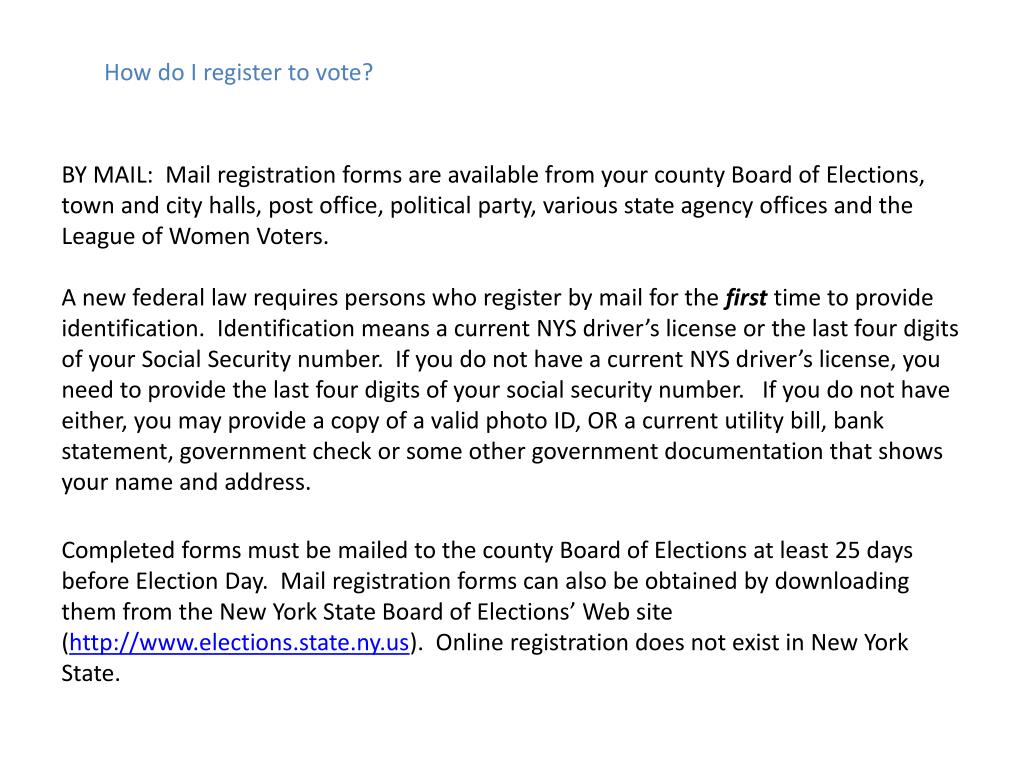Click the text "at least 25 days"
Screen dimensions: 1024x768
point(832,550)
